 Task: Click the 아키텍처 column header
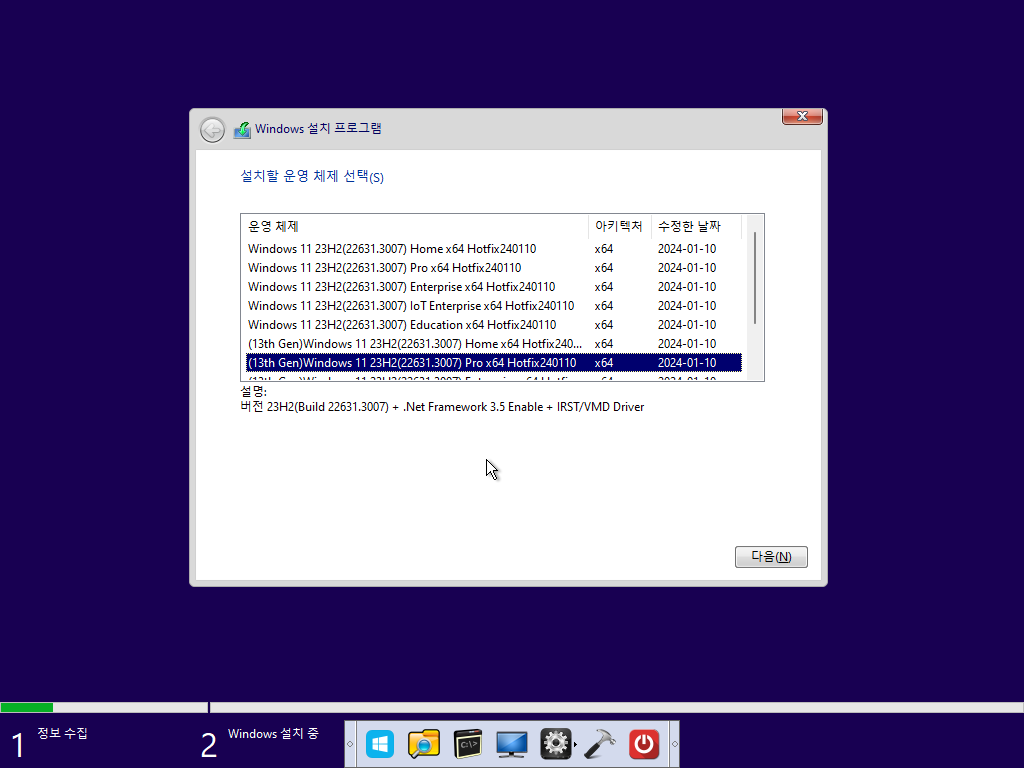[620, 227]
